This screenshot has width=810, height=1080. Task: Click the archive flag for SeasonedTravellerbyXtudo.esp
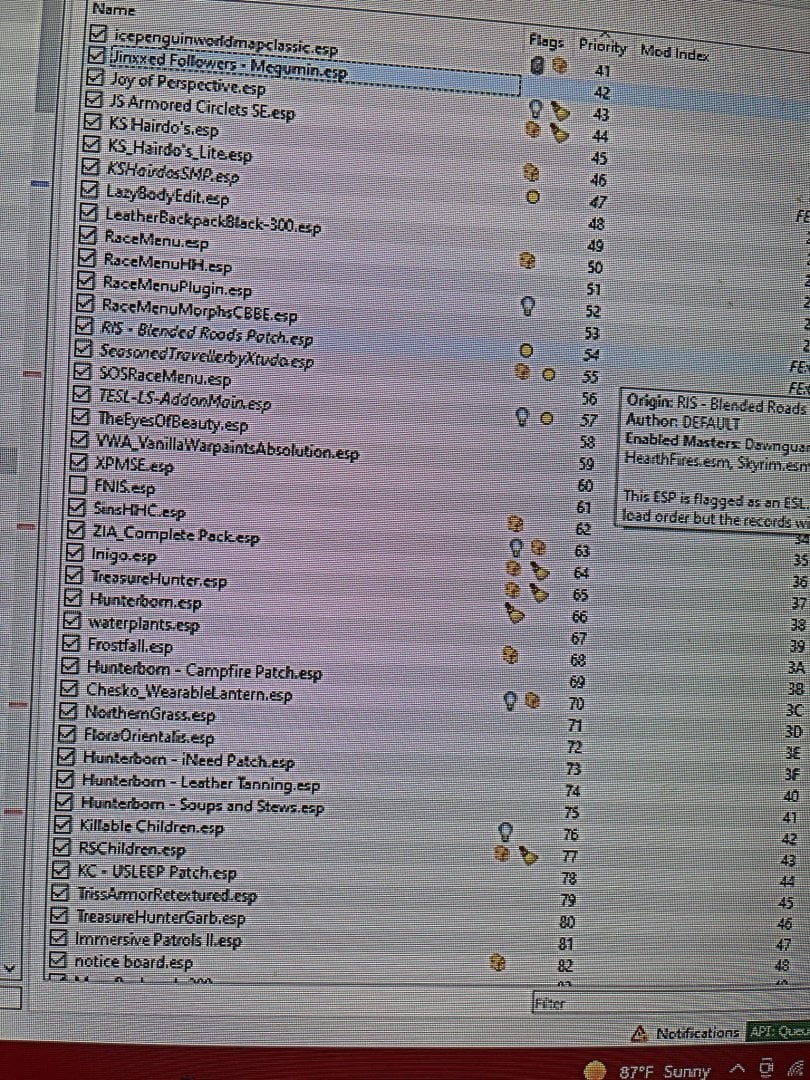point(524,372)
